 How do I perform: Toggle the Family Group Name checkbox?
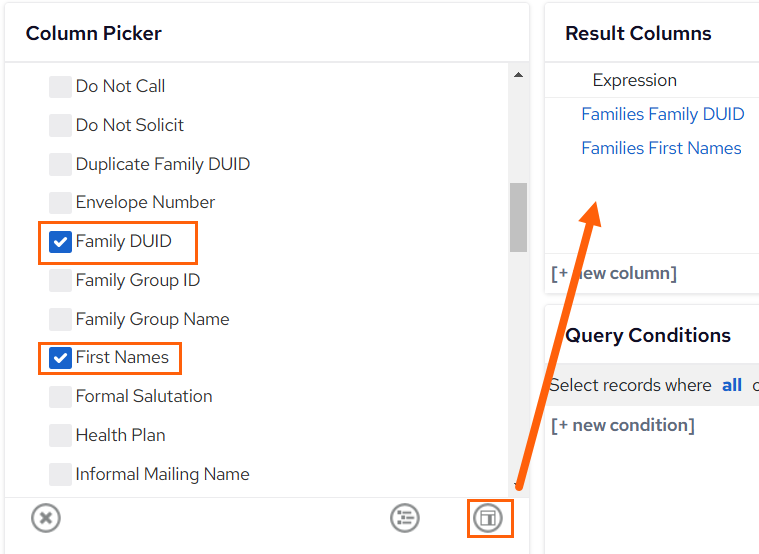61,320
